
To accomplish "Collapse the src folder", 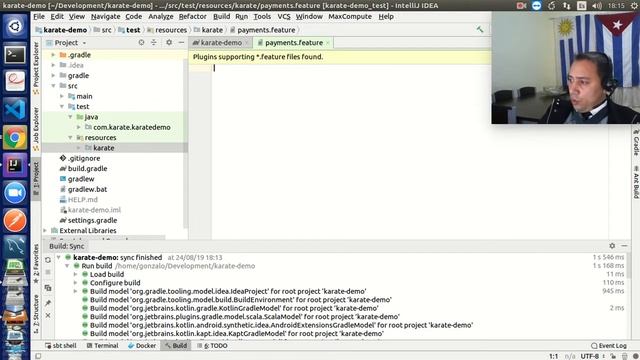I will 53,86.
